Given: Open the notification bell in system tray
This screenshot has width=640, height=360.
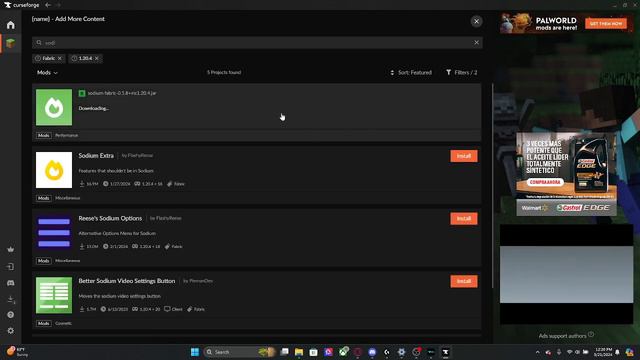Looking at the screenshot, I should click(618, 352).
